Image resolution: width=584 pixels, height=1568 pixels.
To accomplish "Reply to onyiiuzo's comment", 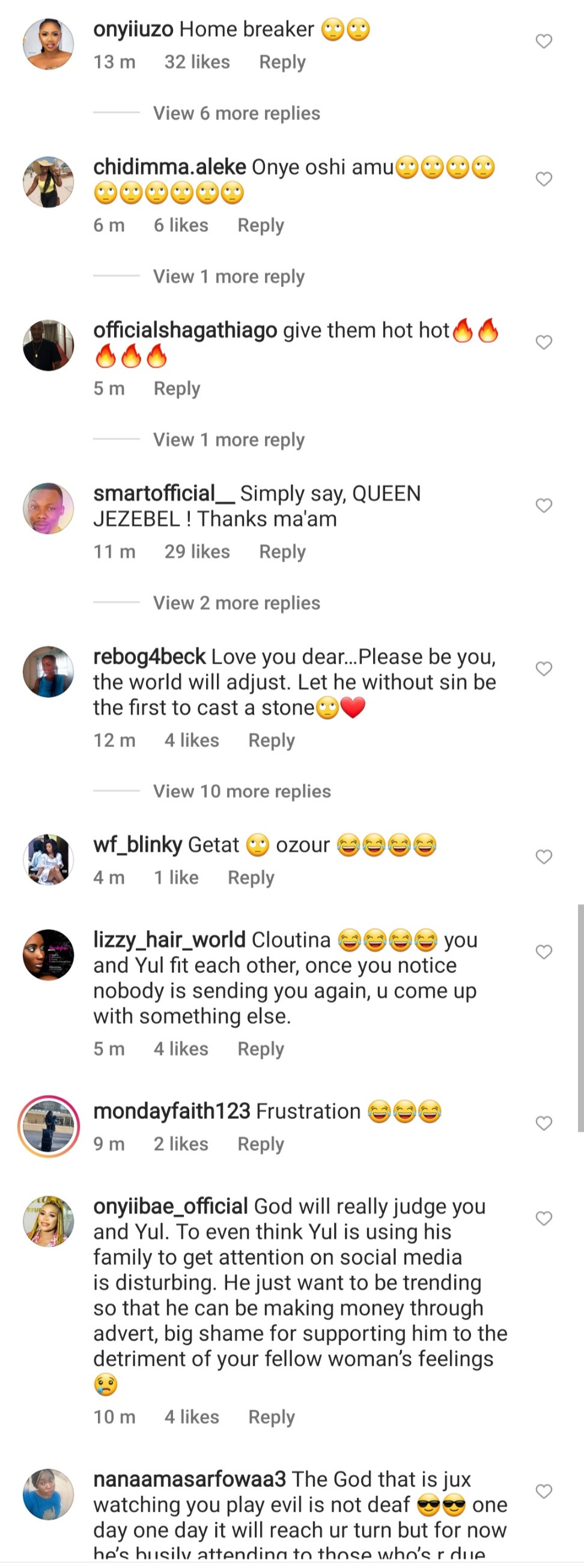I will pos(282,62).
